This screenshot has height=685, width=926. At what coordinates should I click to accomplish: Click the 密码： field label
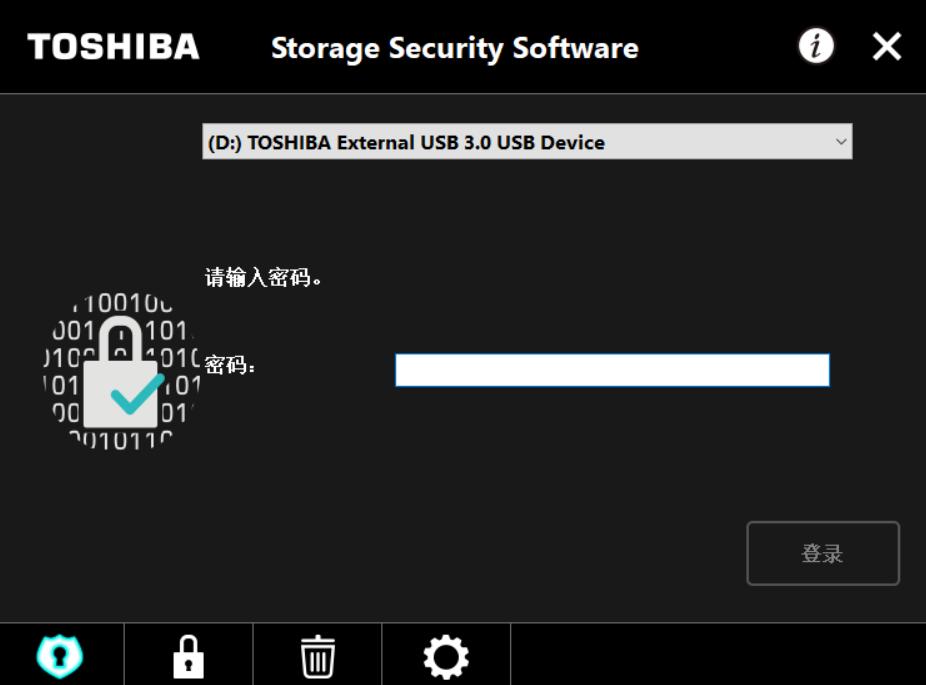(231, 365)
